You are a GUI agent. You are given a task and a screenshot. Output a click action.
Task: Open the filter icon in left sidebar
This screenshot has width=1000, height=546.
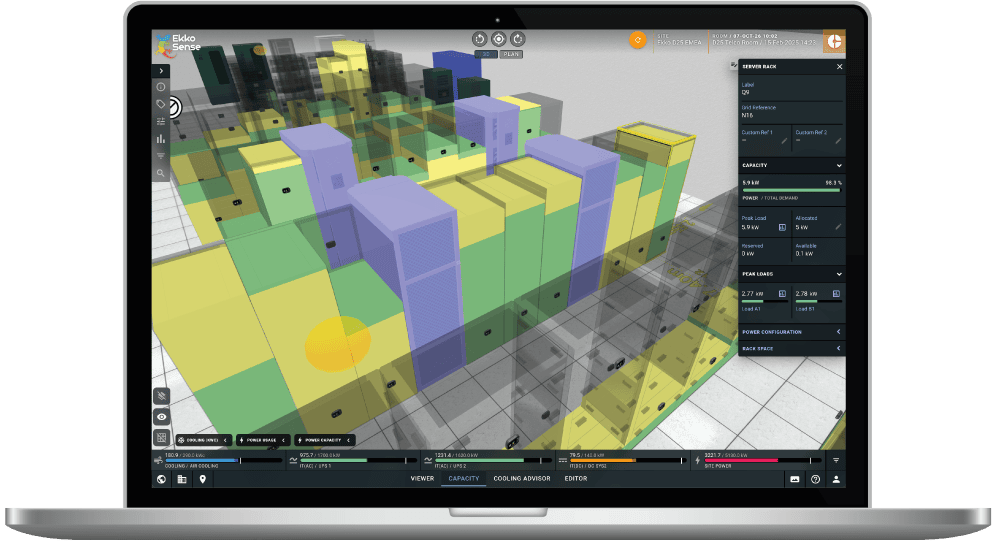[x=161, y=156]
